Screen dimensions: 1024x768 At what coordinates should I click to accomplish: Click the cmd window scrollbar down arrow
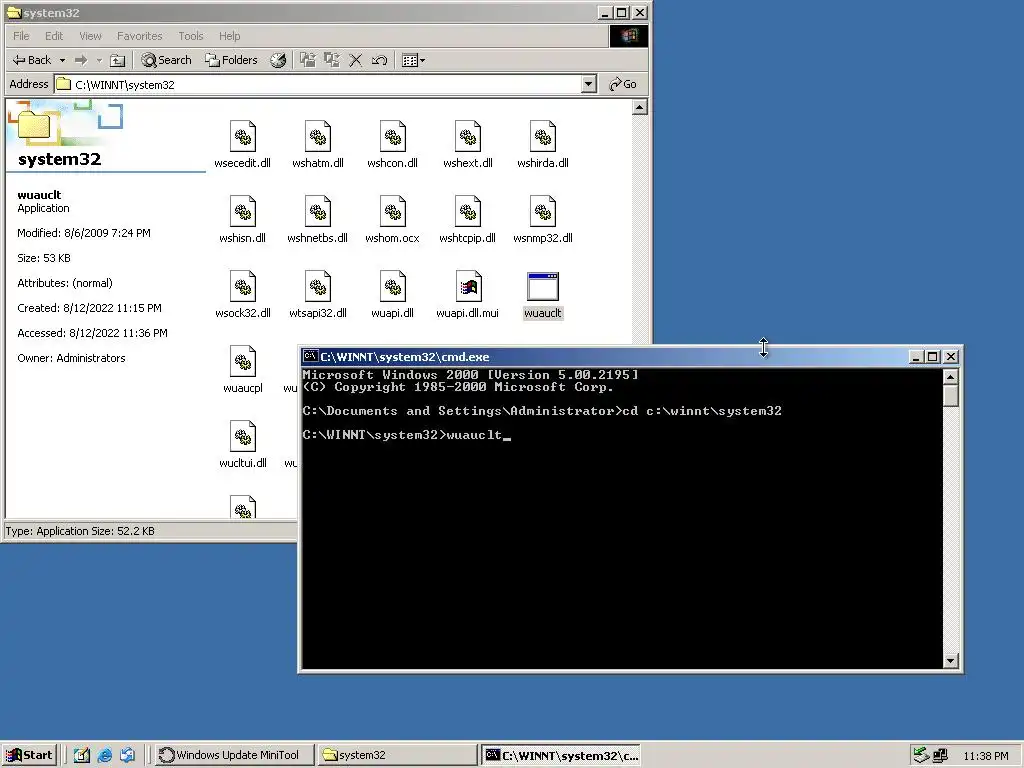[951, 661]
